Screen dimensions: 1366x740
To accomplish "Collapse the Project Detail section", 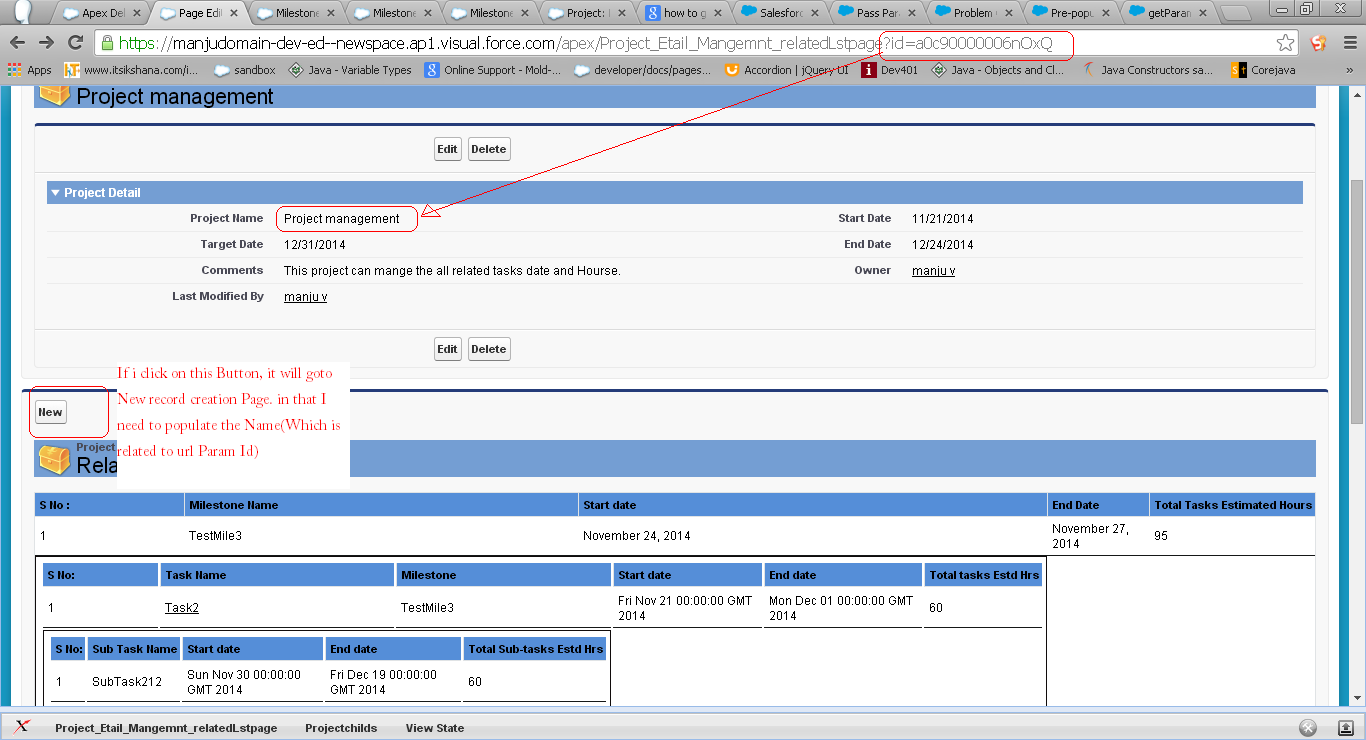I will coord(56,193).
